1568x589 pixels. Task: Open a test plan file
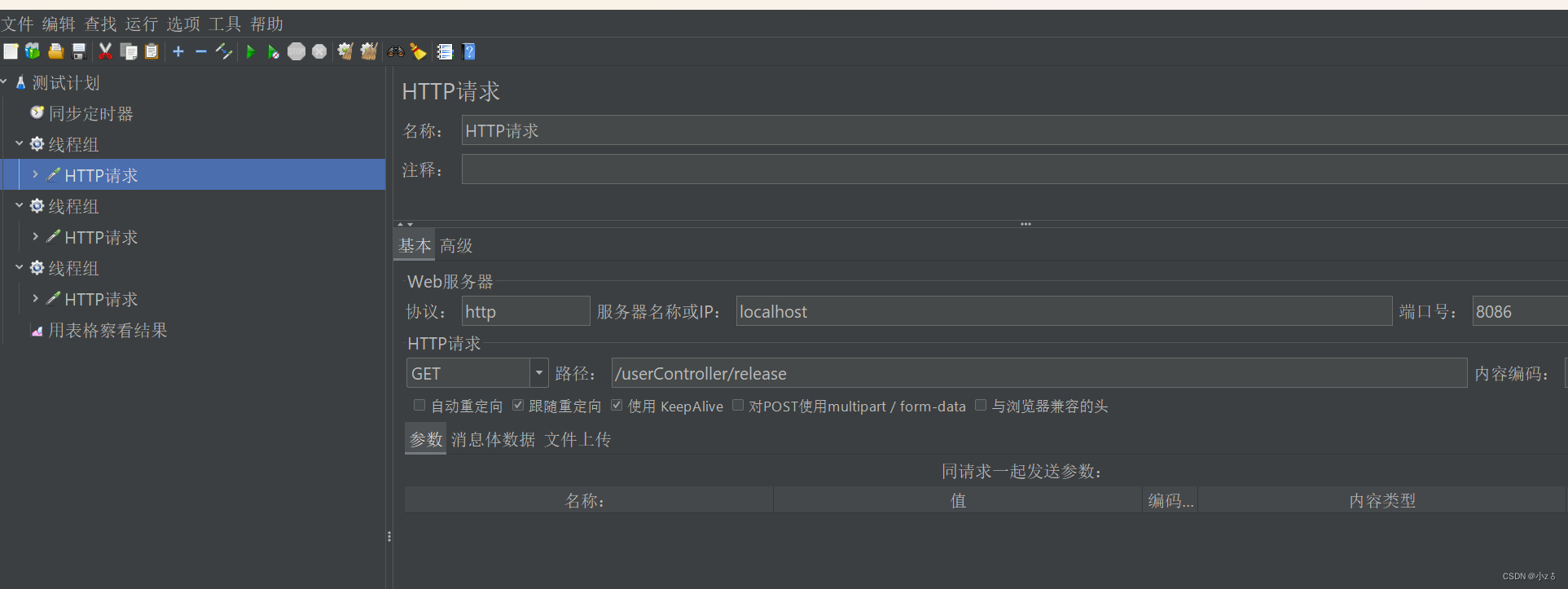(55, 51)
